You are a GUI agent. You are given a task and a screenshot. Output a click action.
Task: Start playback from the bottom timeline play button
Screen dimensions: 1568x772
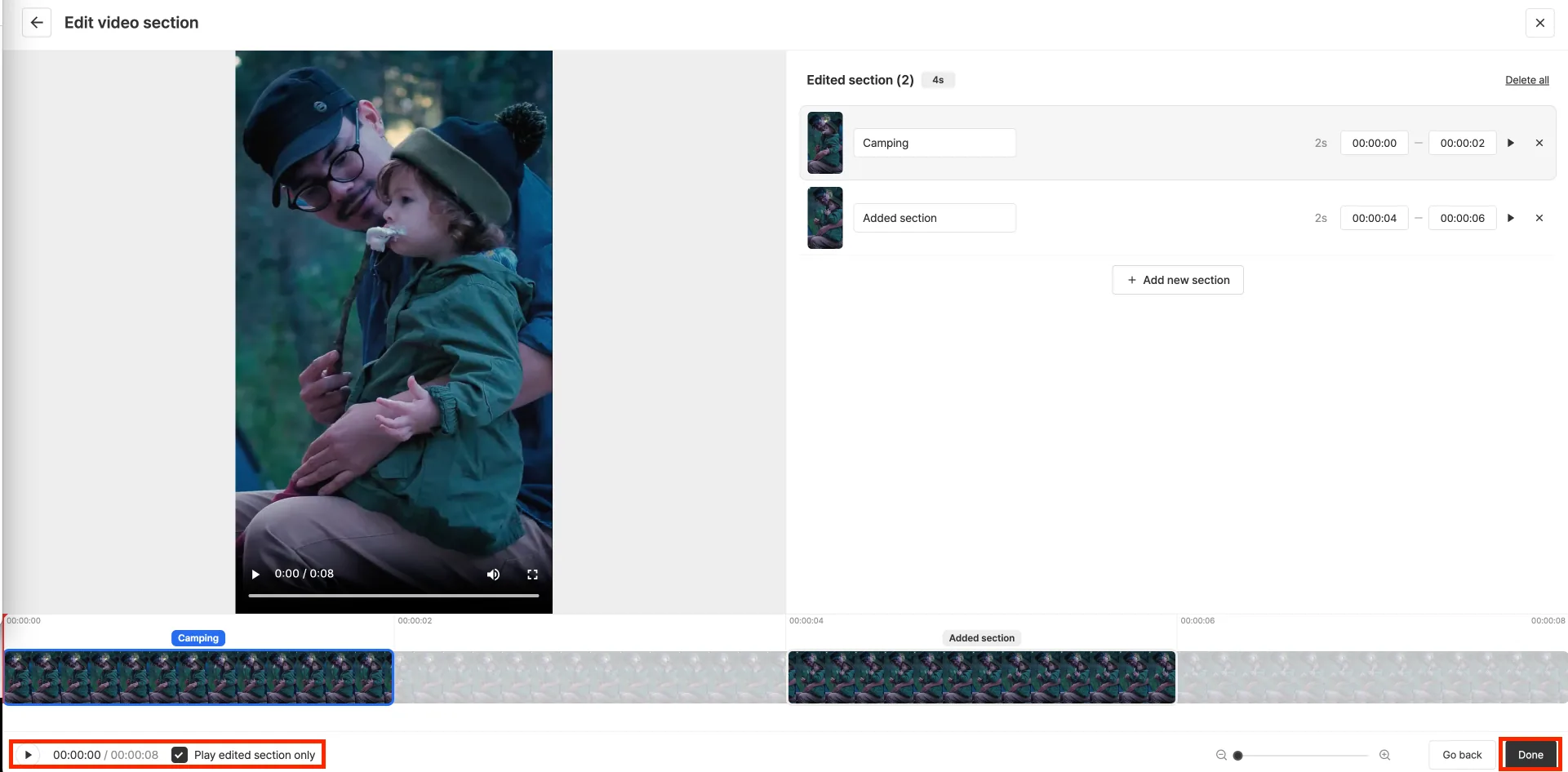pyautogui.click(x=28, y=755)
